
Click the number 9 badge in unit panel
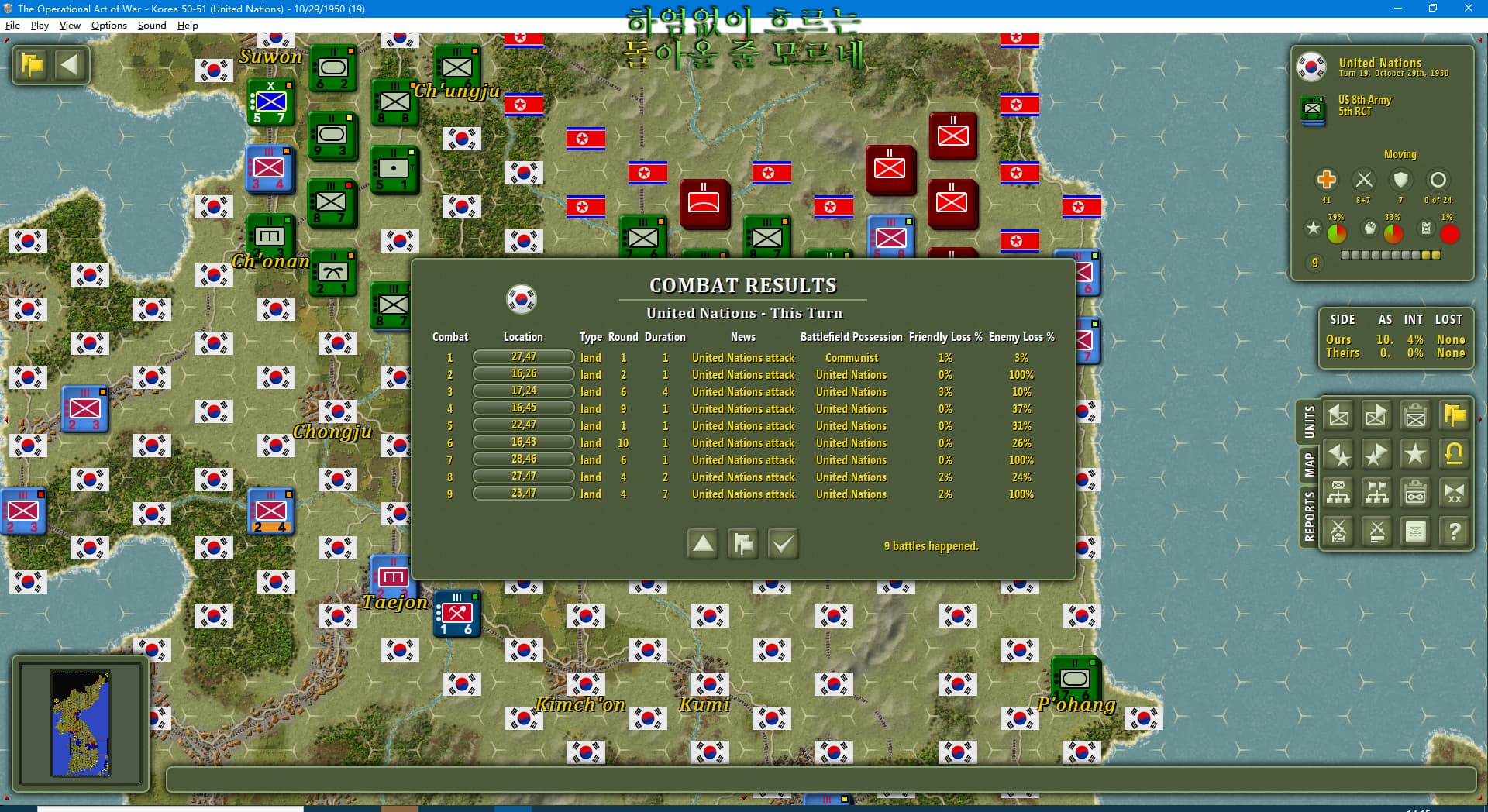tap(1314, 263)
